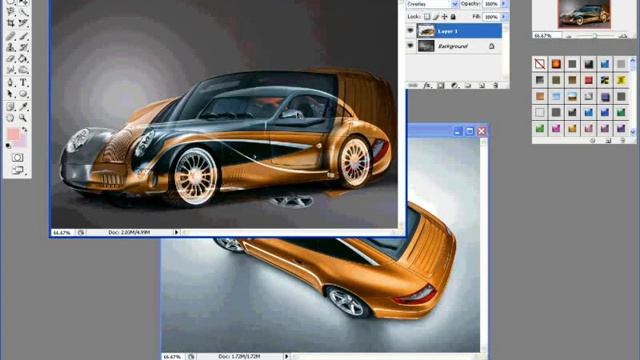Create a new layer group
The width and height of the screenshot is (640, 360).
[x=468, y=85]
